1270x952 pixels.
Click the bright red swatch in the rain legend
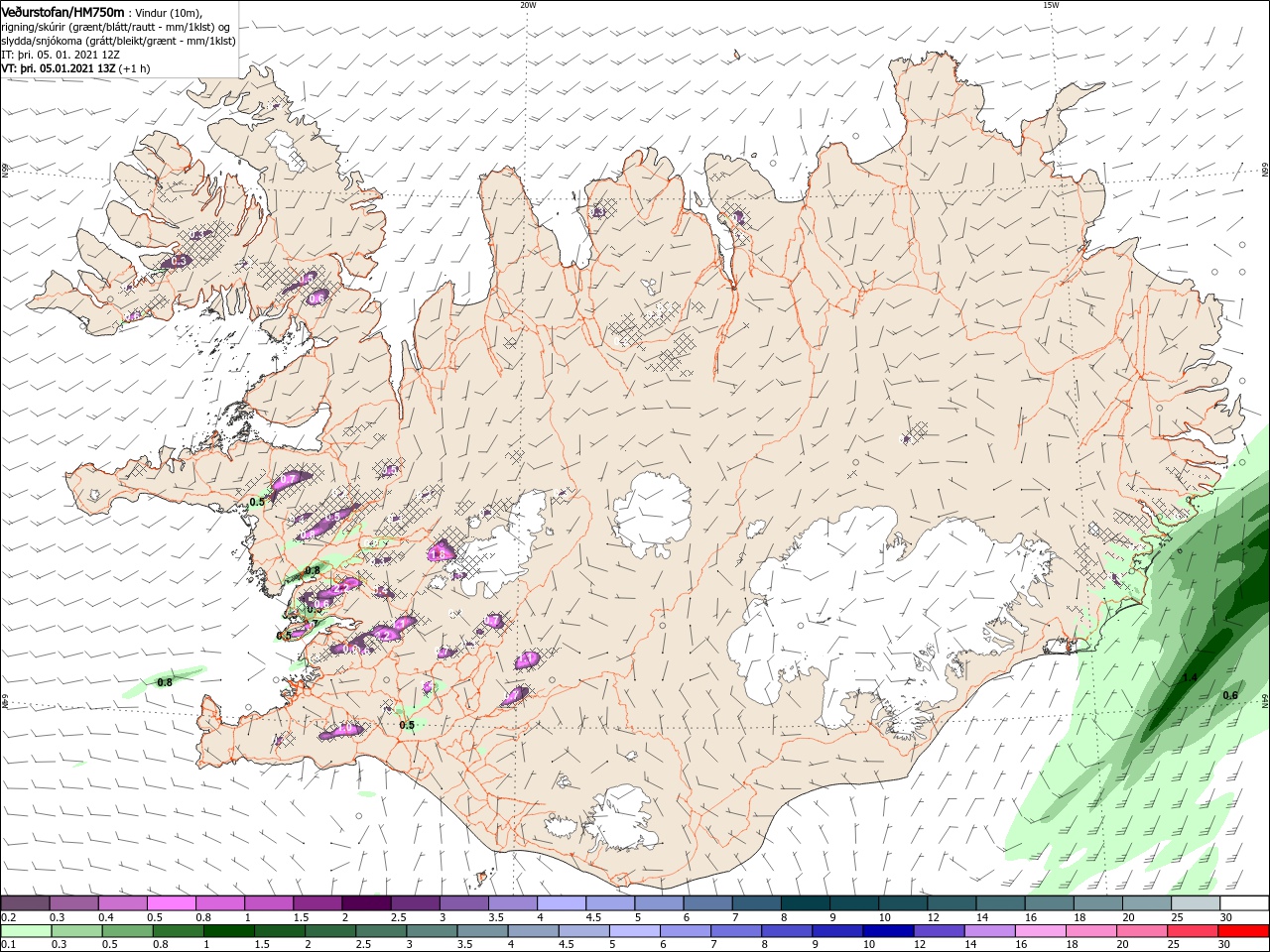click(x=1243, y=931)
